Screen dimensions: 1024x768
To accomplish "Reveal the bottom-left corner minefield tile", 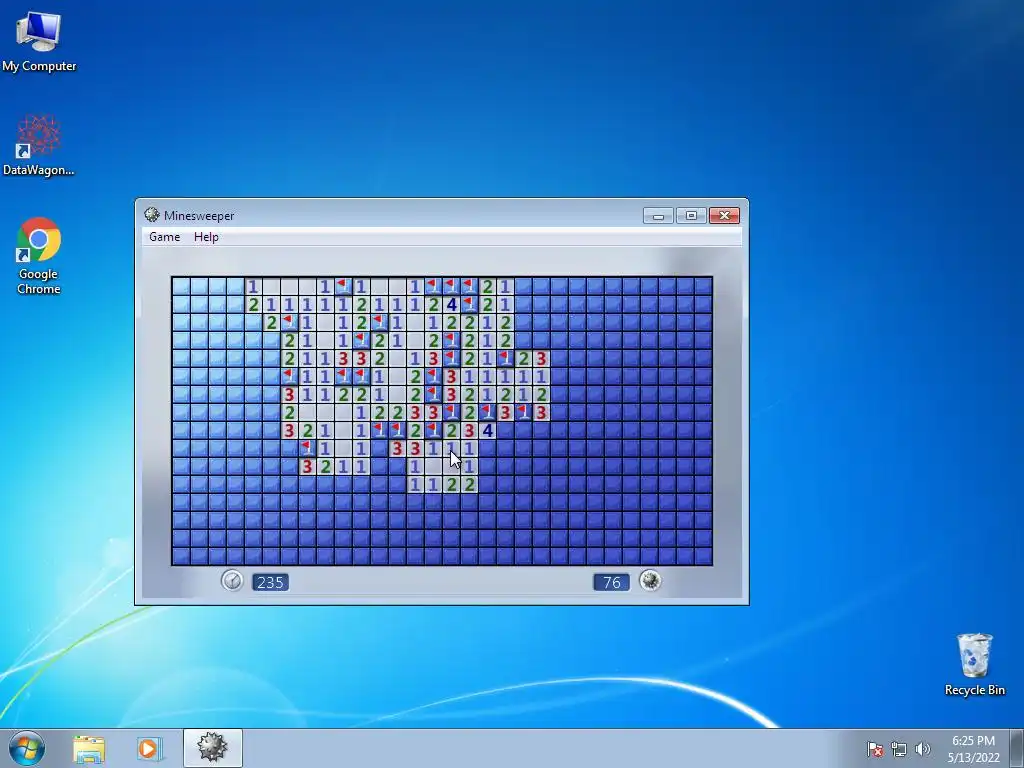I will click(181, 556).
